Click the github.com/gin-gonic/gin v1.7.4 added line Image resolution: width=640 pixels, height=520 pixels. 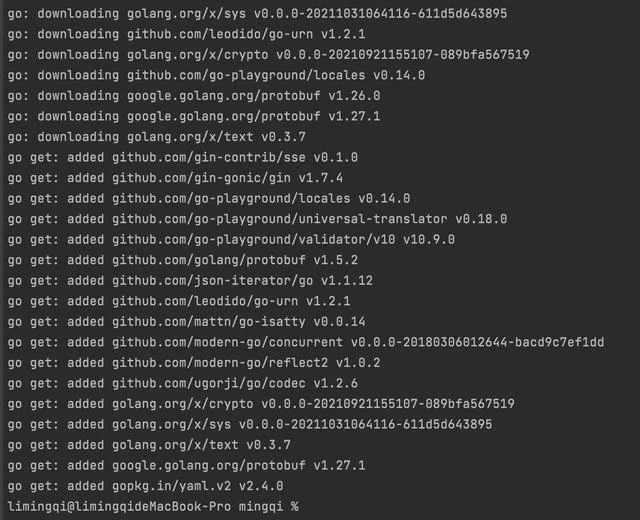click(x=175, y=178)
